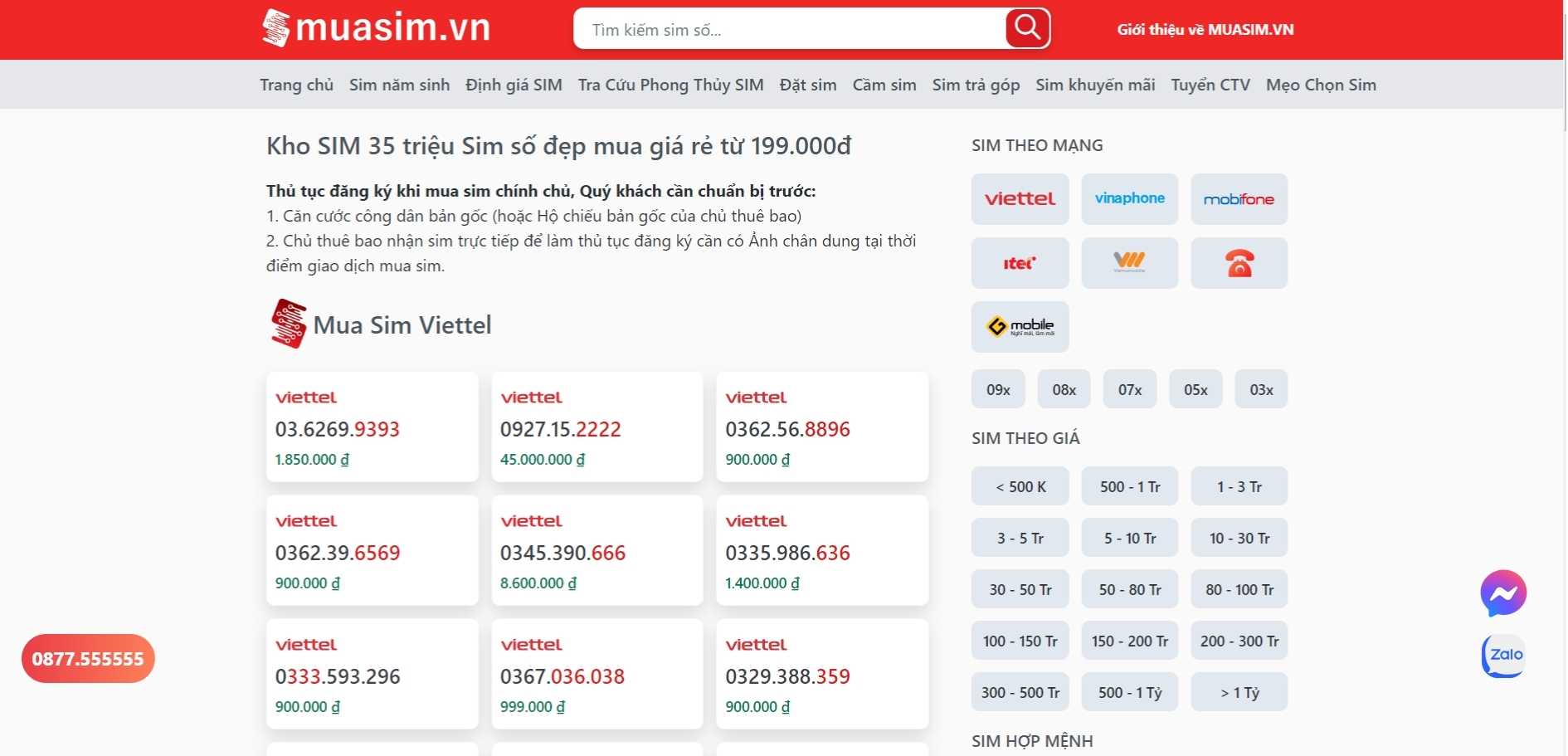Viewport: 1568px width, 756px height.
Task: Select price range 500 - 1 Tỷ
Action: tap(1129, 692)
